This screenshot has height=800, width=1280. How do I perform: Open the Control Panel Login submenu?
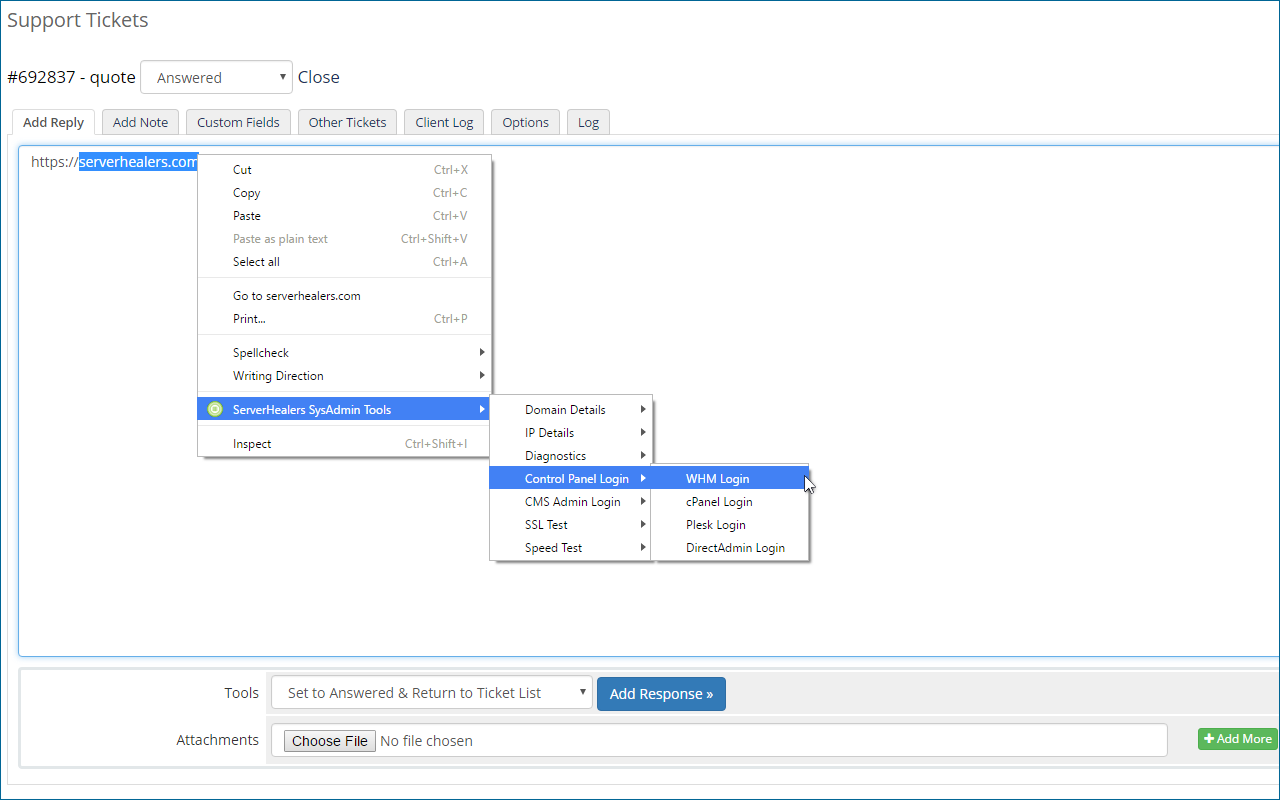tap(570, 479)
